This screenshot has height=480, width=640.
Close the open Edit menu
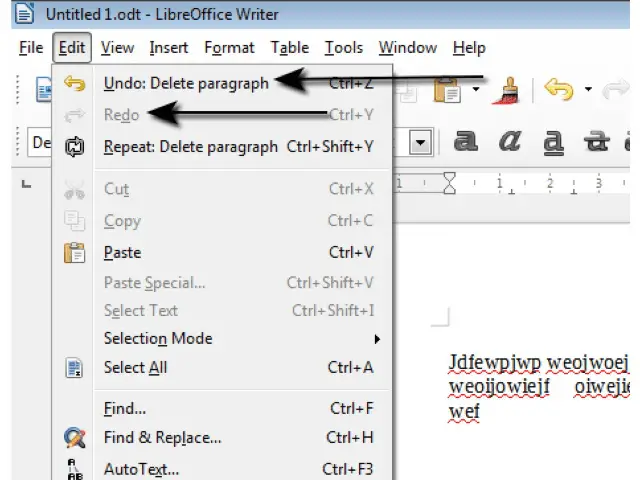click(x=72, y=48)
